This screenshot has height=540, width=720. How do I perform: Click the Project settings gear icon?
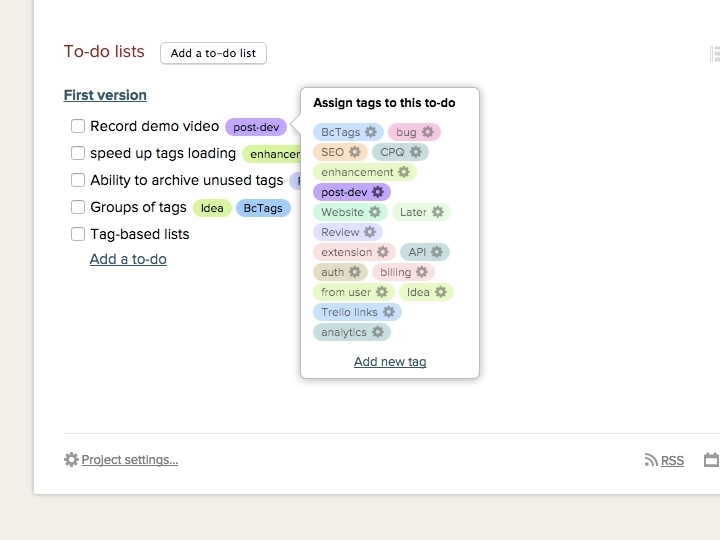pos(71,460)
